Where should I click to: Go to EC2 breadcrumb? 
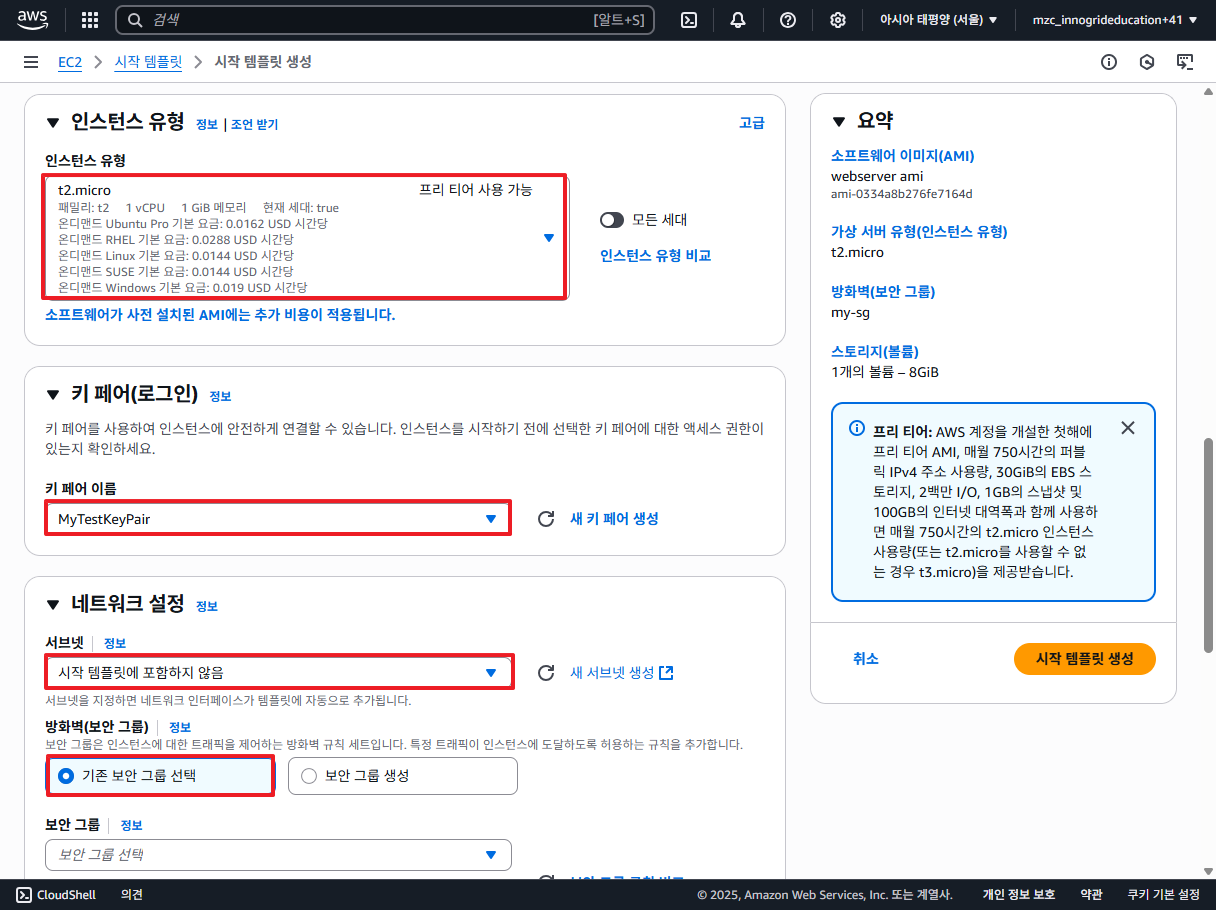click(x=69, y=62)
